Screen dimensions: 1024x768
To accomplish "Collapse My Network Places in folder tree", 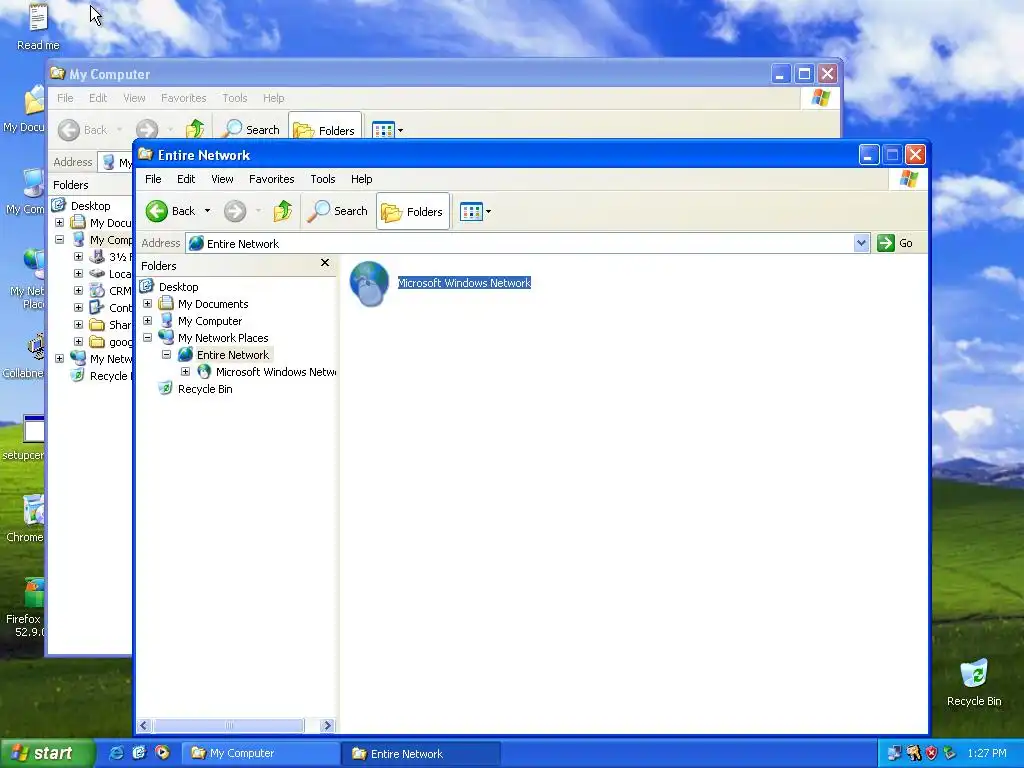I will click(148, 338).
